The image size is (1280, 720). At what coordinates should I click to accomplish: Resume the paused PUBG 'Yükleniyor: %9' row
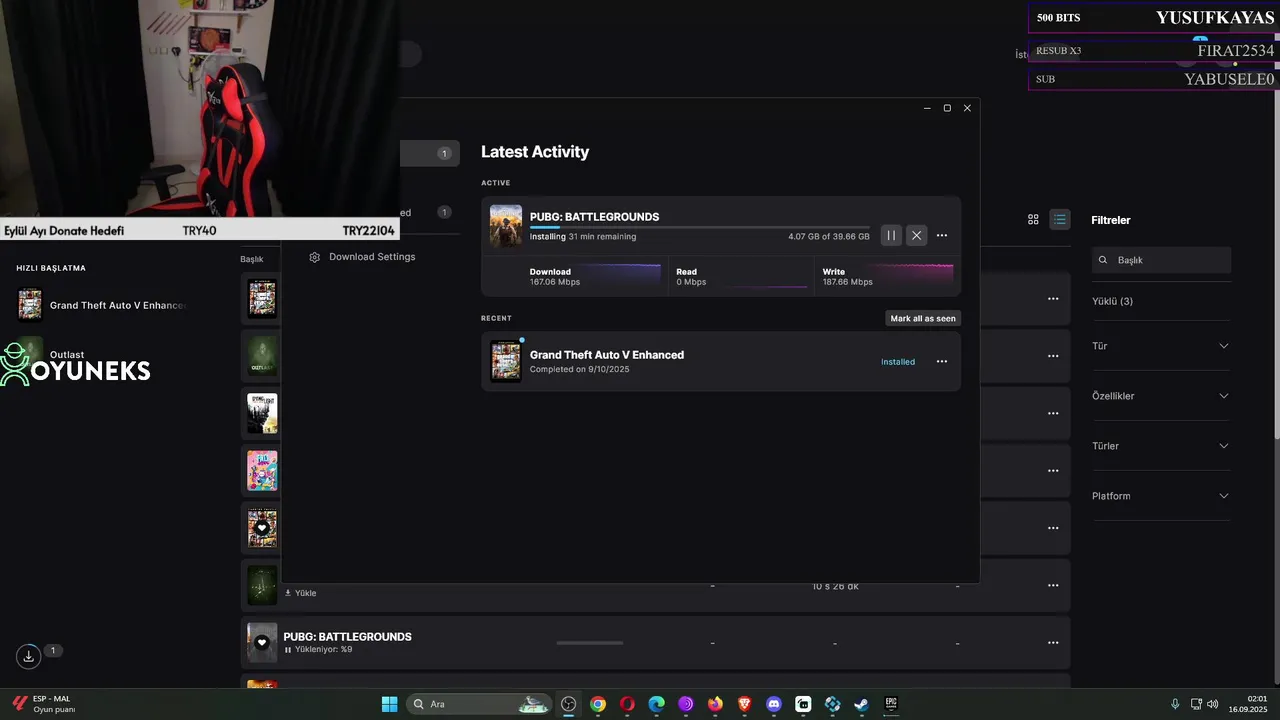[x=288, y=650]
